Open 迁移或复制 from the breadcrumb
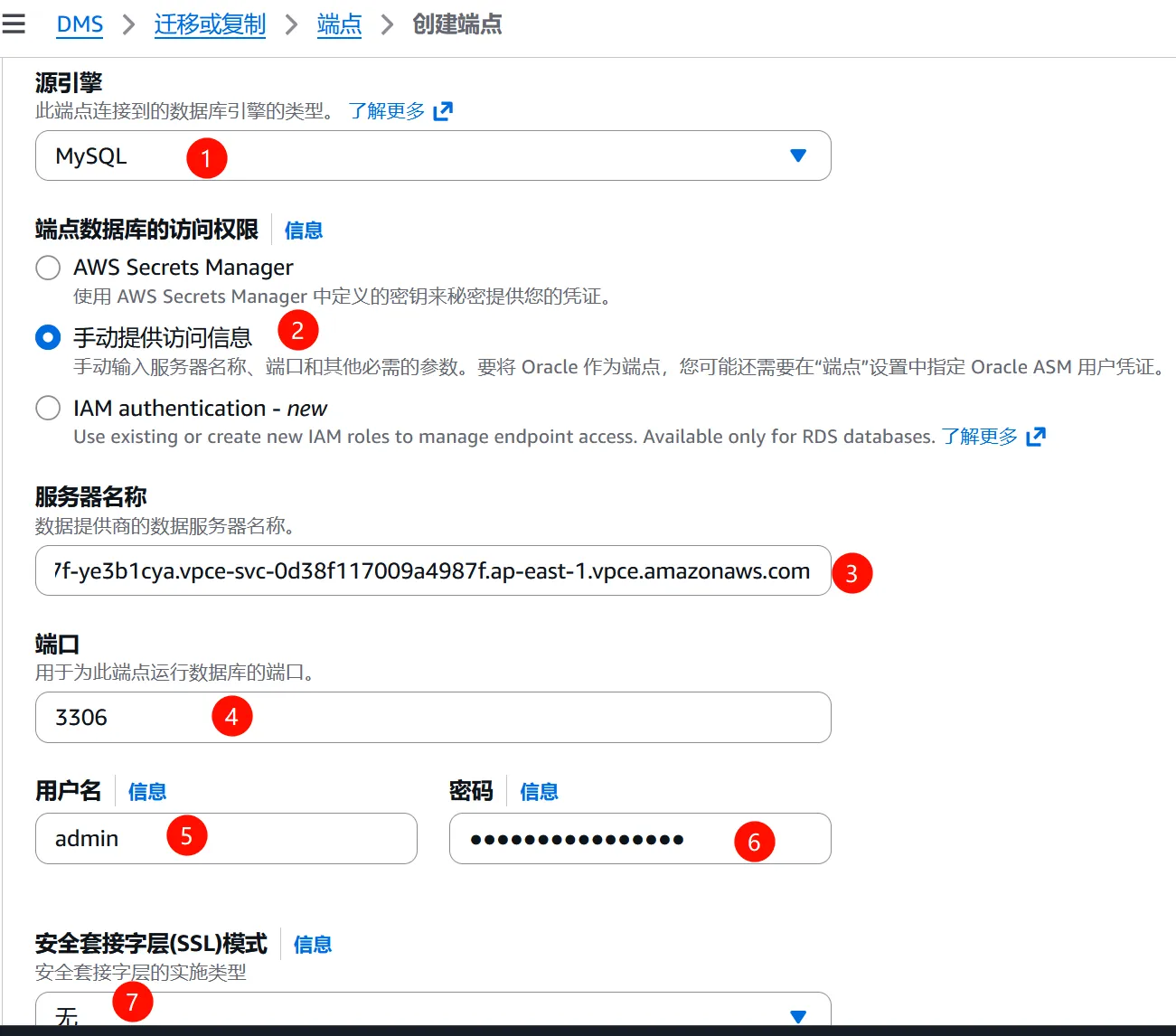1176x1036 pixels. pyautogui.click(x=210, y=24)
